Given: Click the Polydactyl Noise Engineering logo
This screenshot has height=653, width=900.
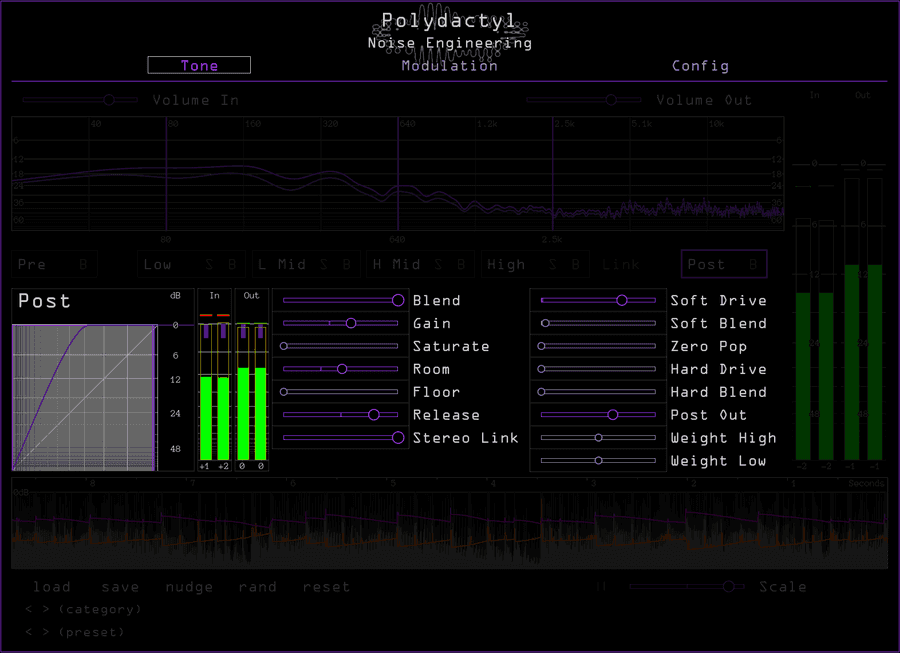Looking at the screenshot, I should 449,32.
